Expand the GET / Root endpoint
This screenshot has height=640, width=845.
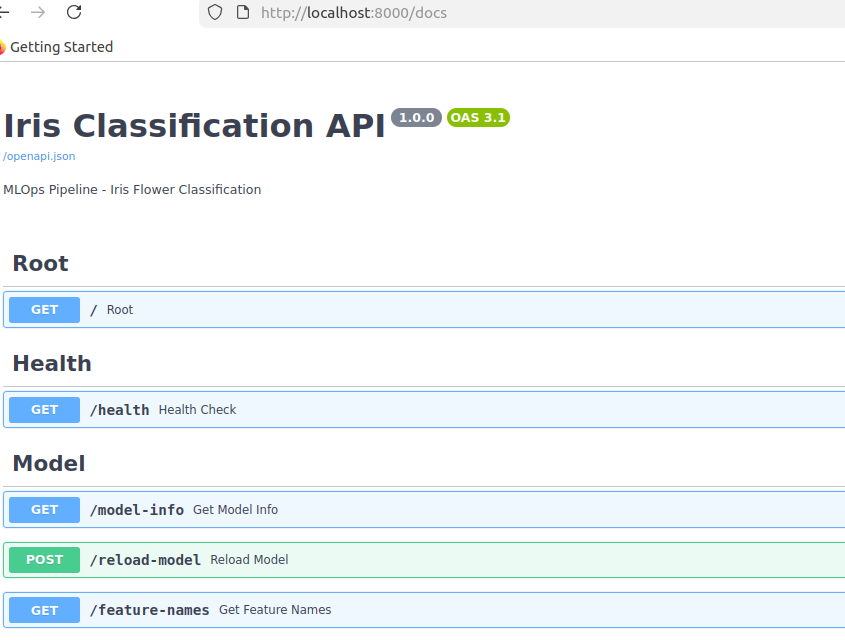[400, 310]
